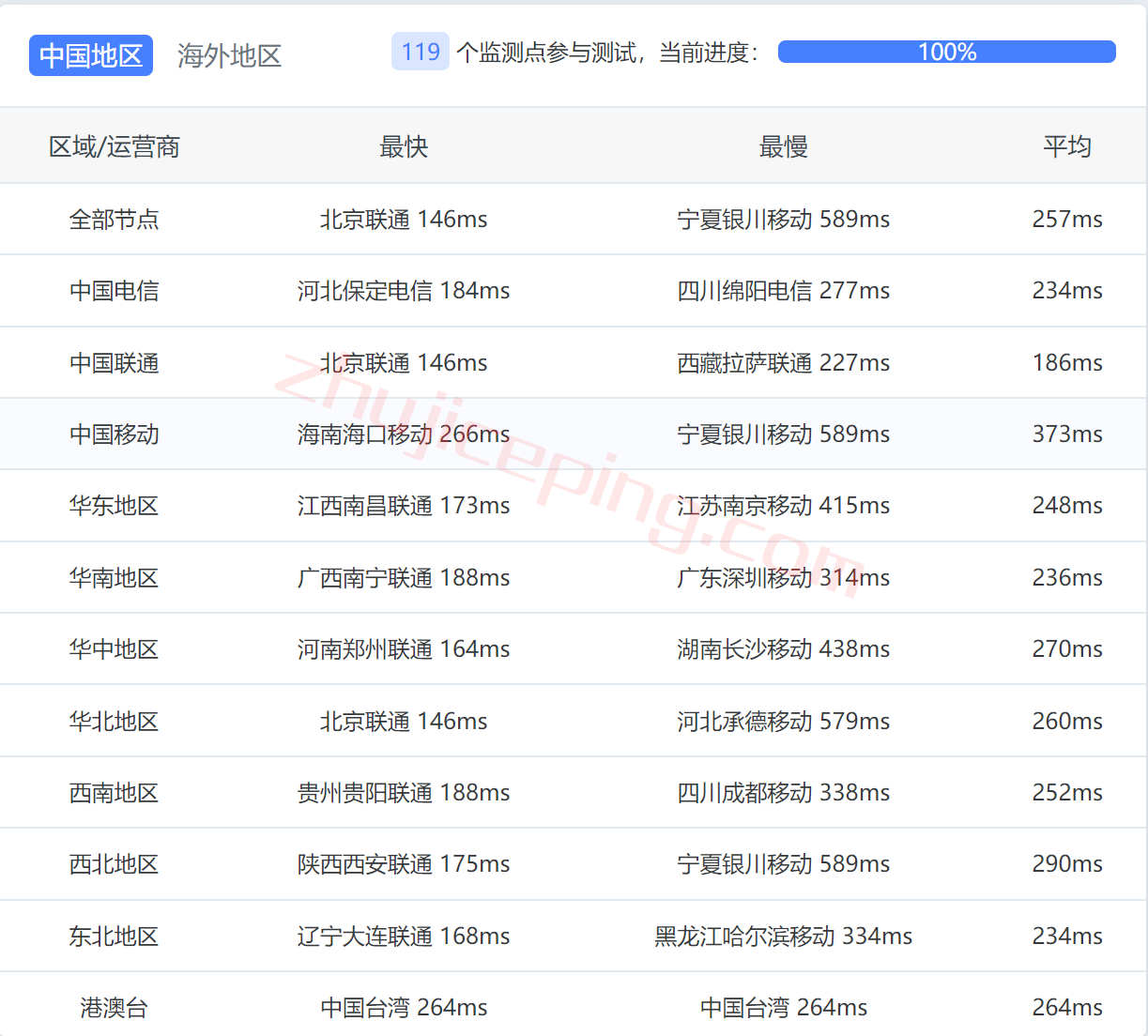This screenshot has height=1036, width=1148.
Task: Click the 平均 column header
Action: click(x=1067, y=146)
